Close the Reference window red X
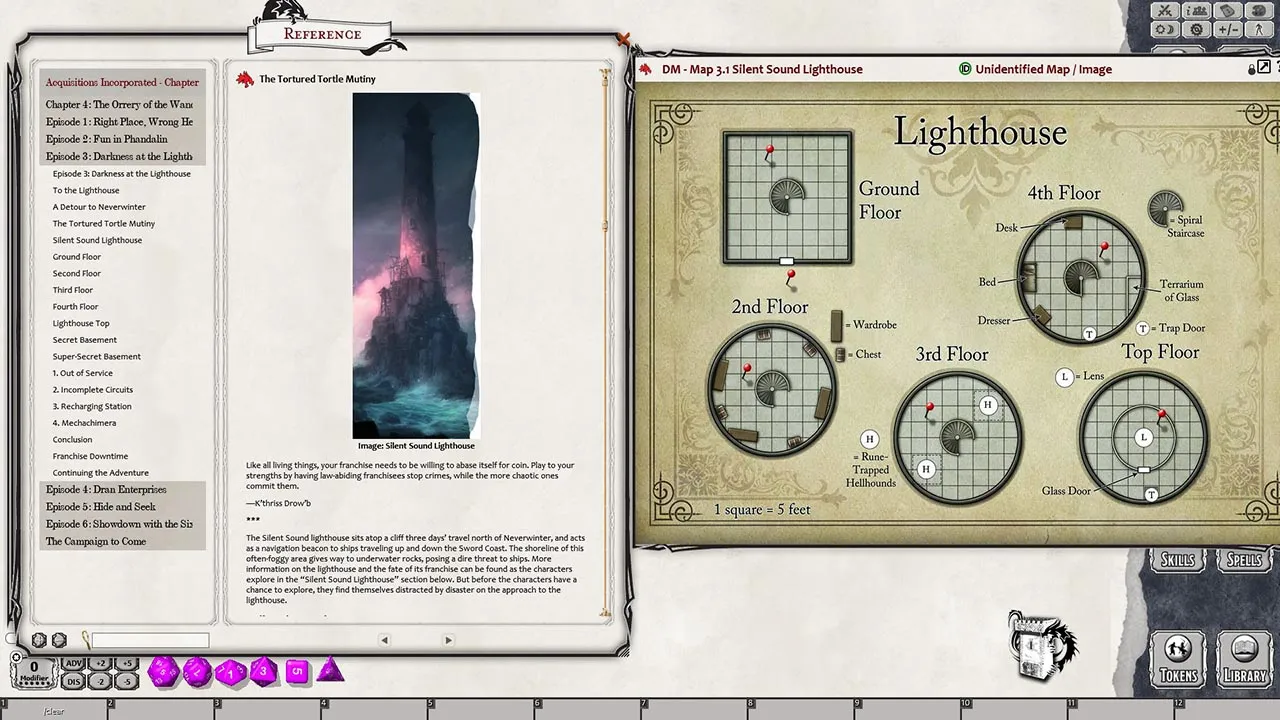This screenshot has height=720, width=1280. click(x=624, y=40)
